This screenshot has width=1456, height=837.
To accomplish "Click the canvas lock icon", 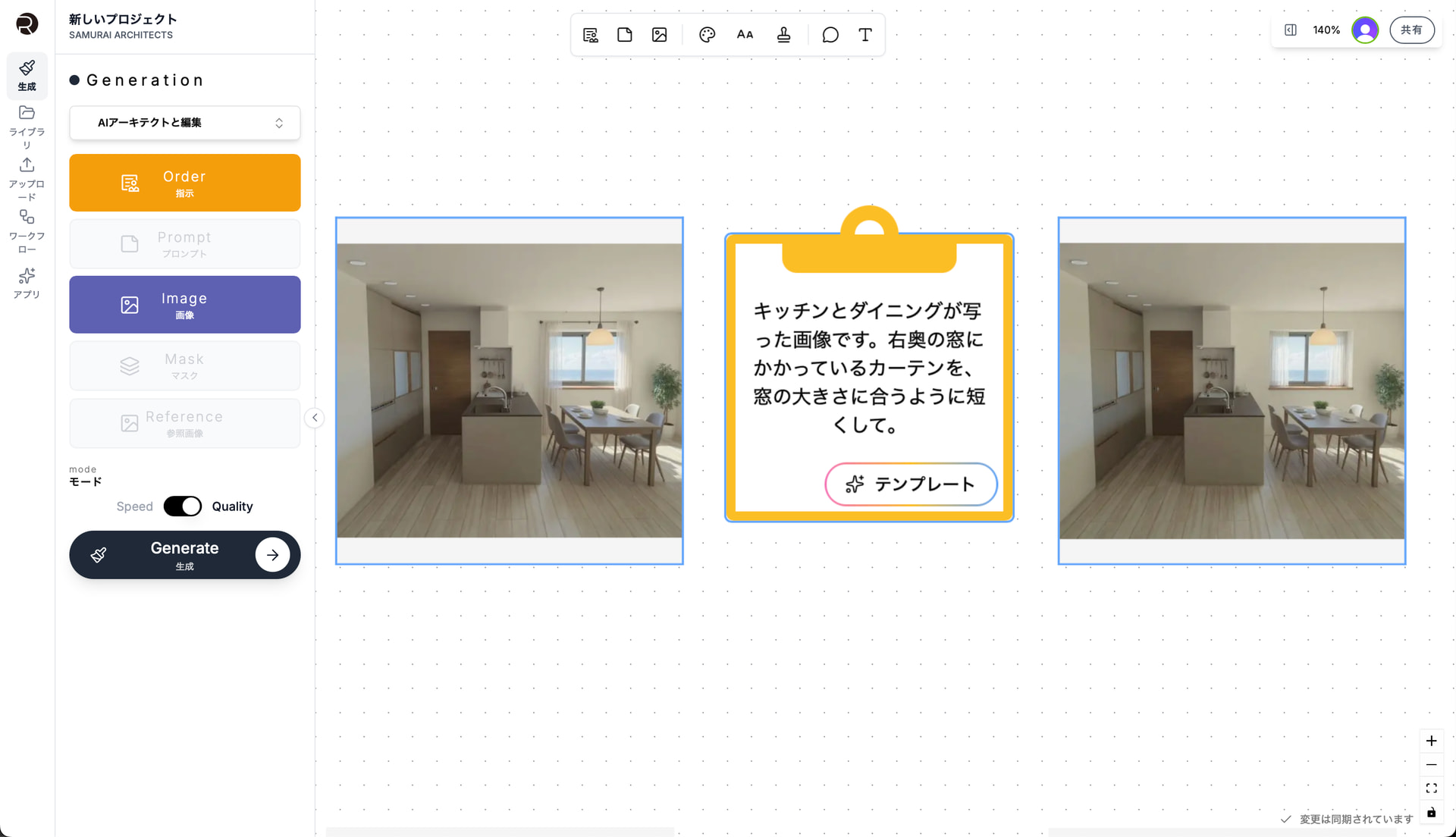I will point(1431,813).
